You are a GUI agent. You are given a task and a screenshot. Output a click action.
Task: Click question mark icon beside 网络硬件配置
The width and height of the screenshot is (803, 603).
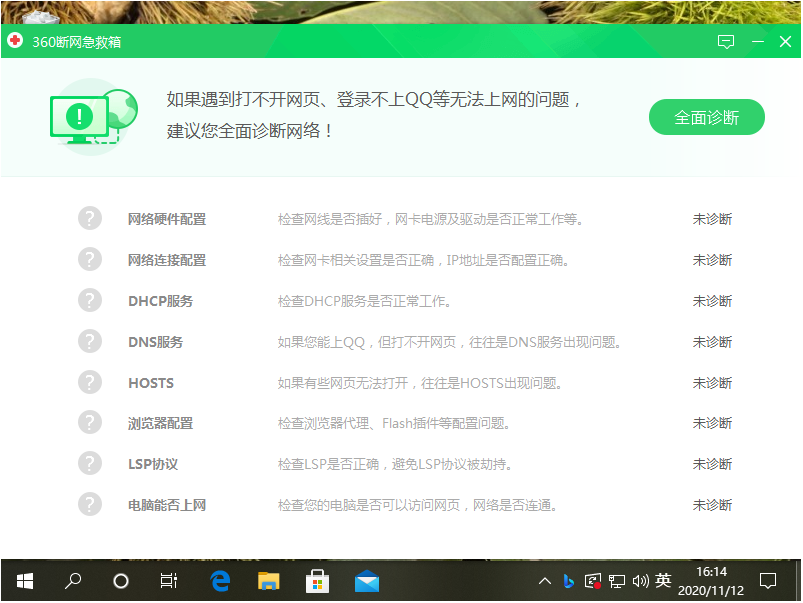coord(90,218)
